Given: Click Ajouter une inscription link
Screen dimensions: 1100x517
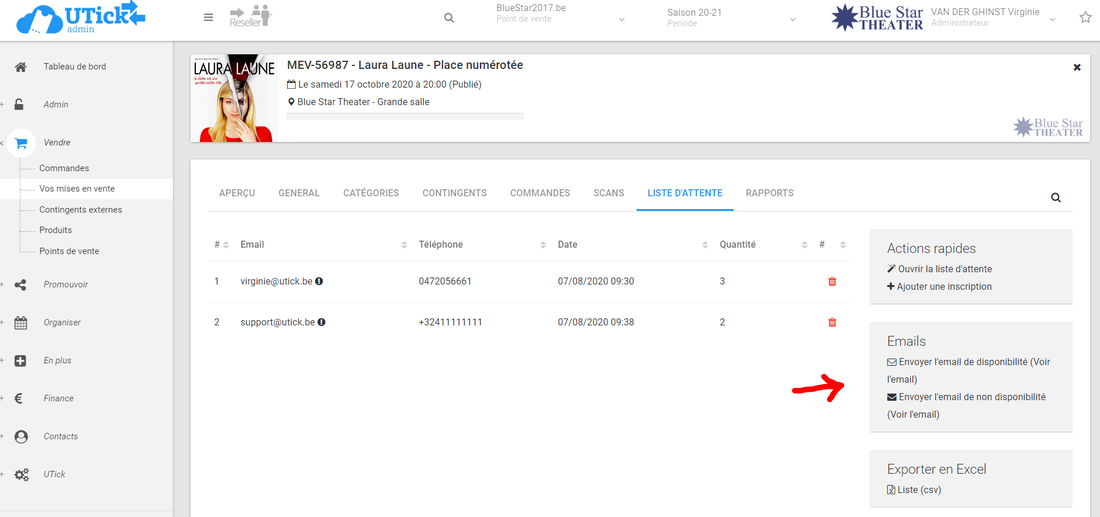Looking at the screenshot, I should point(944,287).
